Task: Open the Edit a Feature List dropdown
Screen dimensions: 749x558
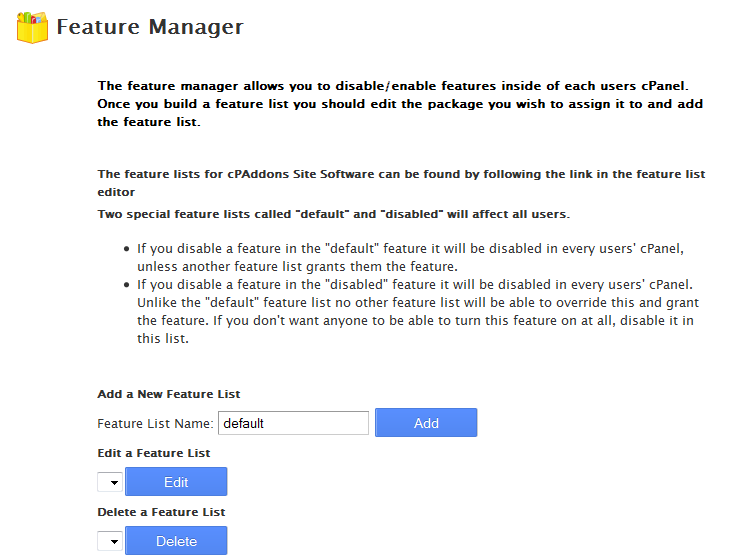Action: click(x=109, y=482)
